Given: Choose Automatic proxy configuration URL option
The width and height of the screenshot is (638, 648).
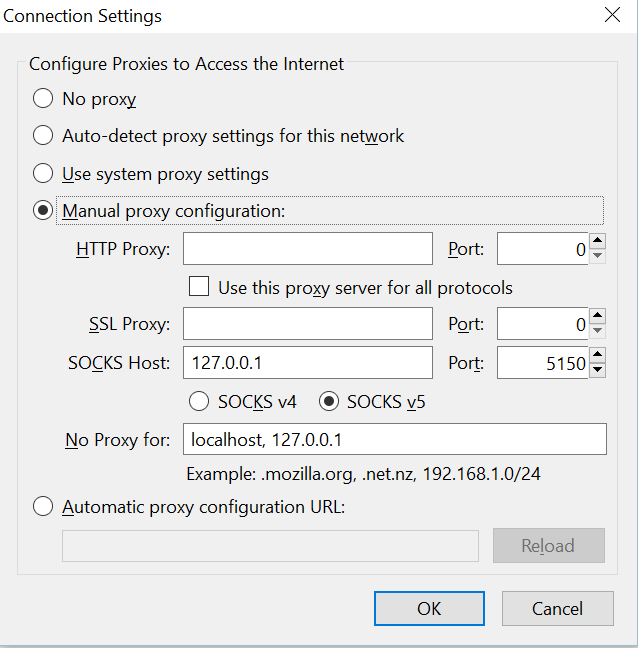Looking at the screenshot, I should pos(43,507).
